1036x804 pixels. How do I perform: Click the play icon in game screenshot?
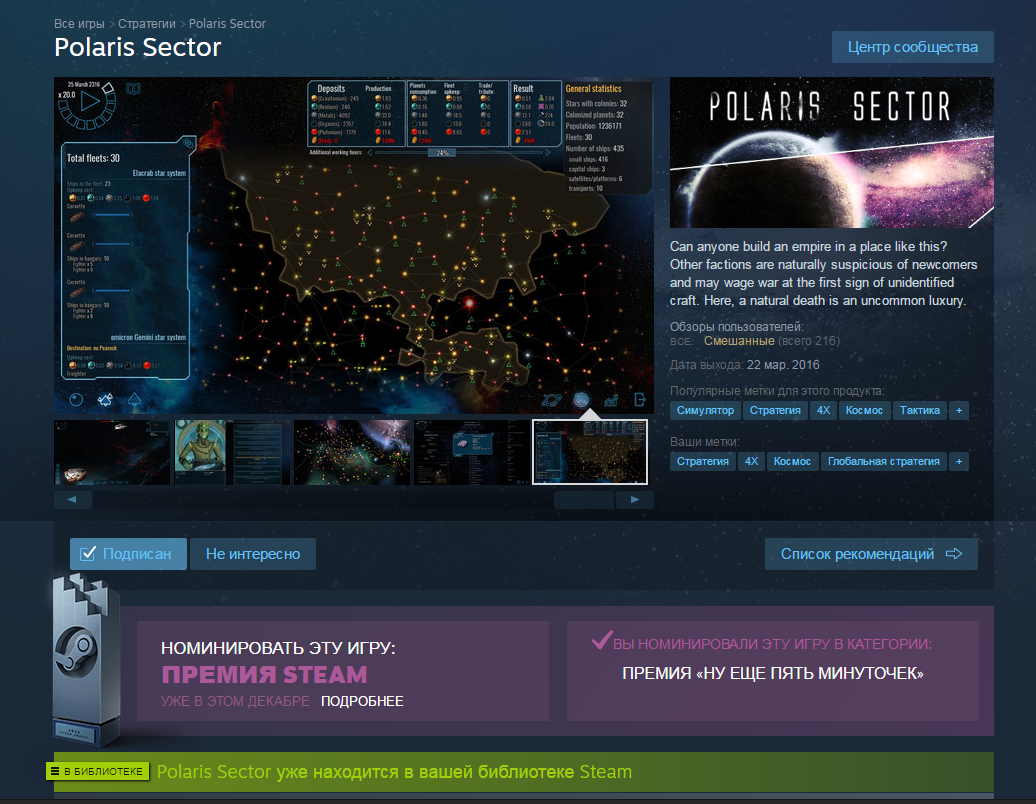90,102
